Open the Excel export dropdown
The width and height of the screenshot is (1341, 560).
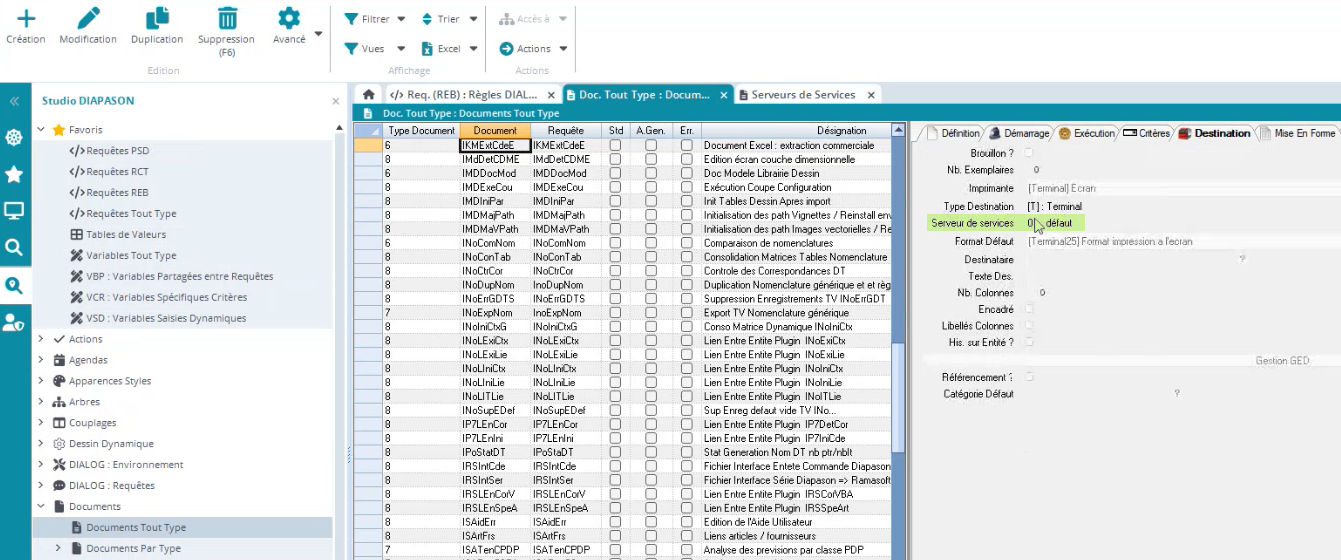[x=450, y=48]
